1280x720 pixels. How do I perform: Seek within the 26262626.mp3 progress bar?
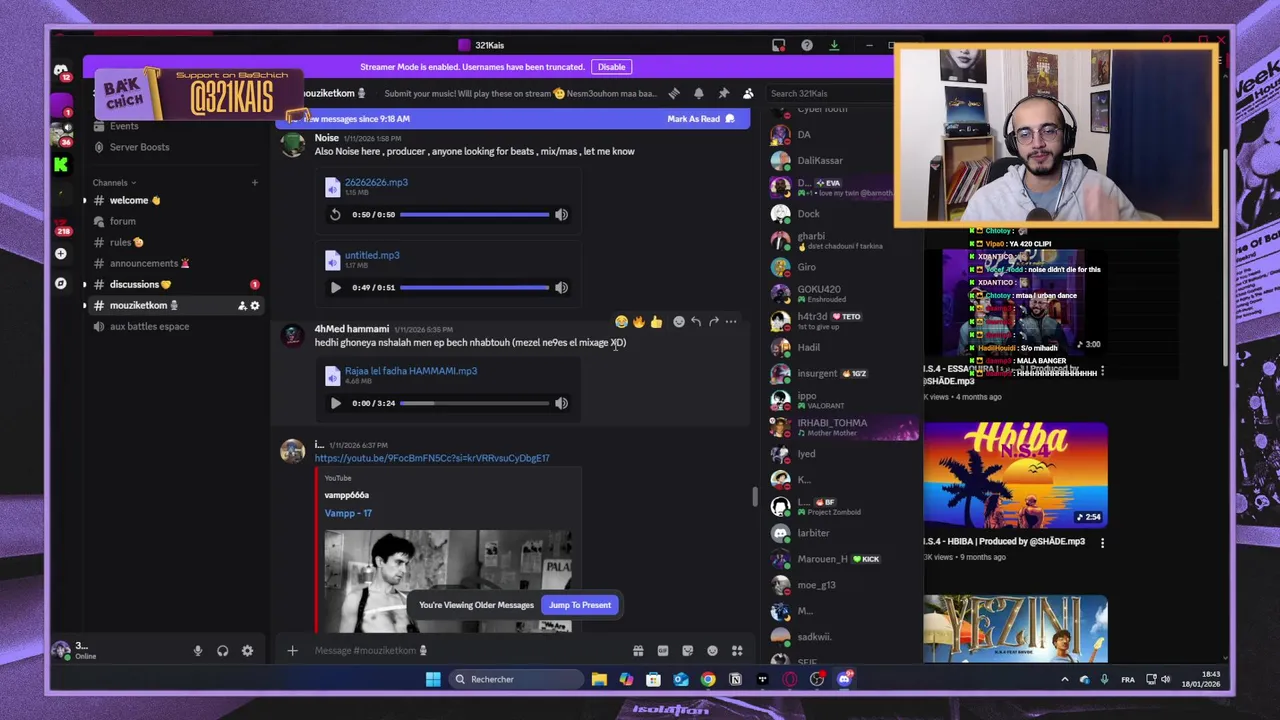[474, 214]
